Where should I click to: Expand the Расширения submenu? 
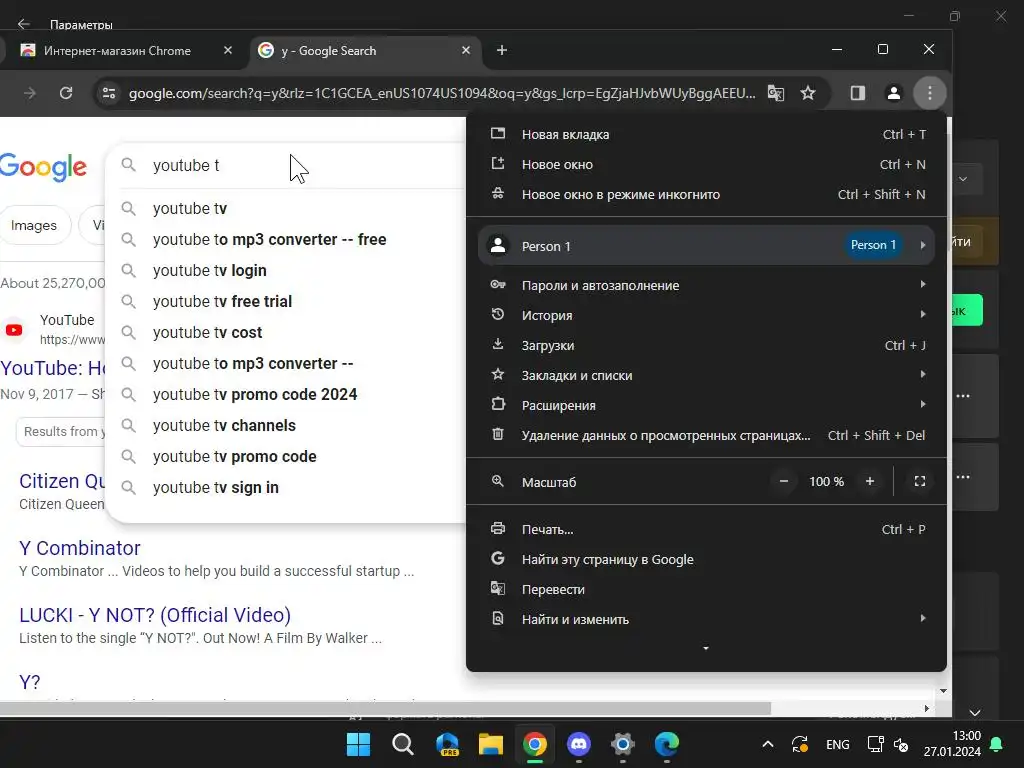[x=707, y=406]
